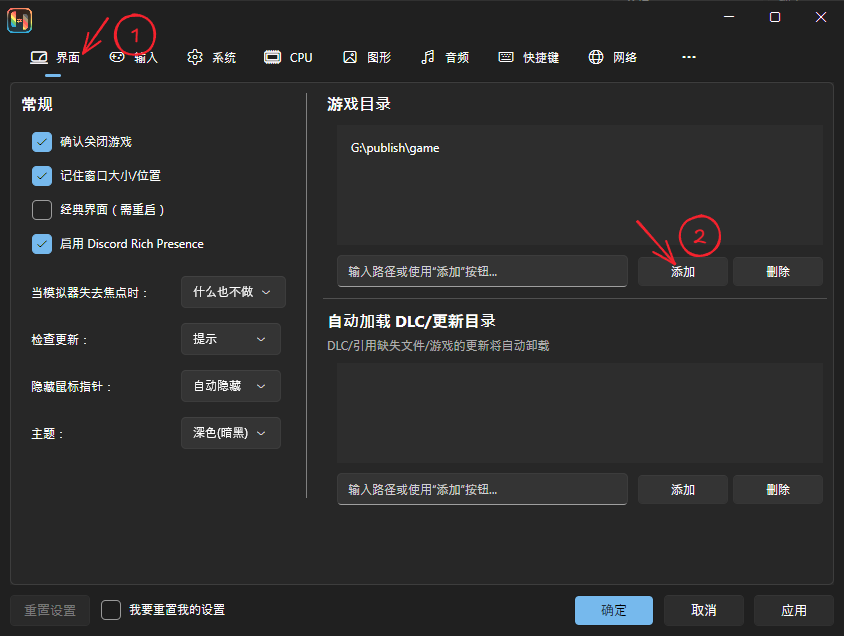The width and height of the screenshot is (844, 636).
Task: Open the 检查更新 提示 dropdown
Action: coord(231,339)
